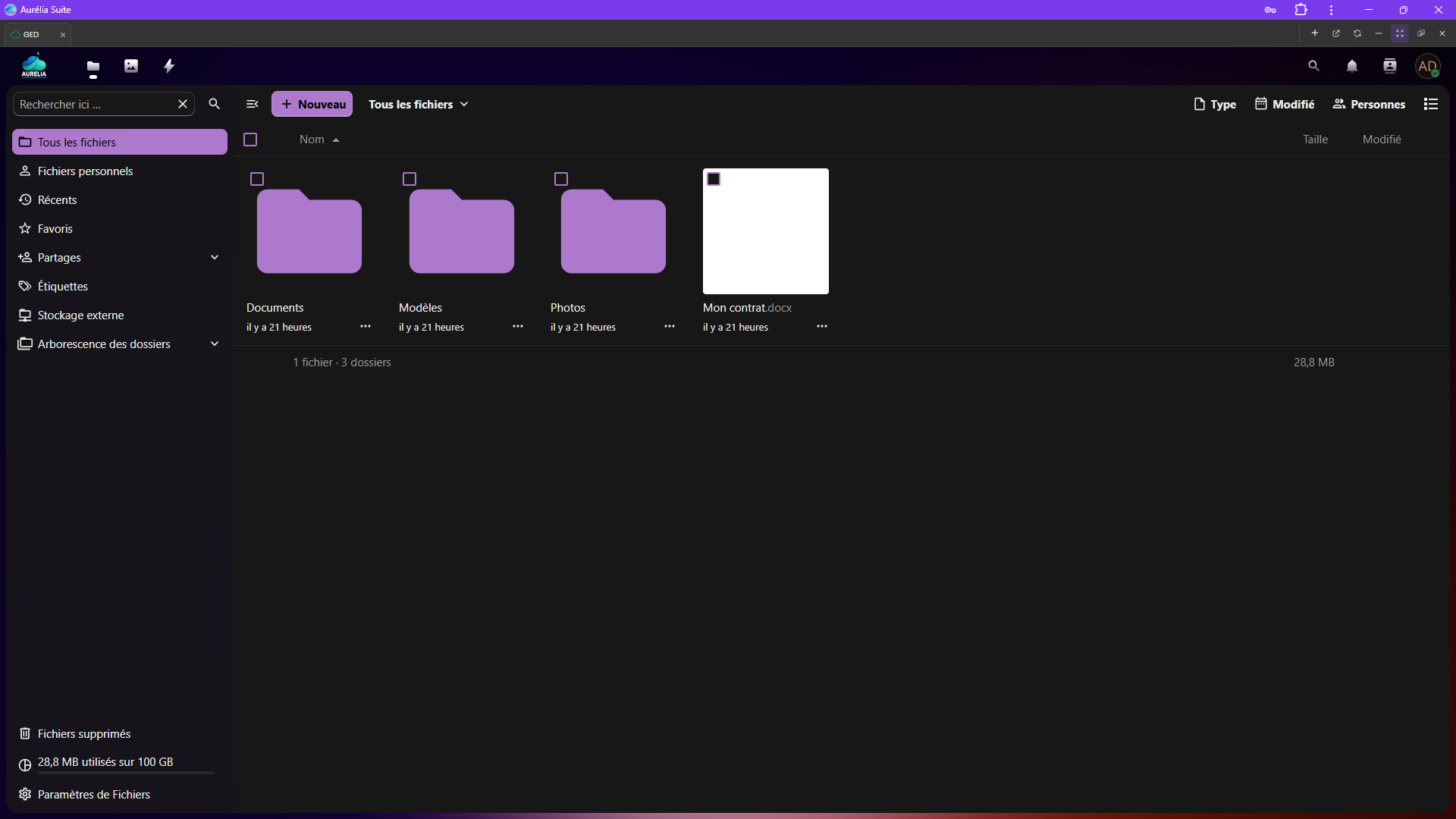This screenshot has height=819, width=1456.
Task: Open Stockage externe in sidebar
Action: pos(120,315)
